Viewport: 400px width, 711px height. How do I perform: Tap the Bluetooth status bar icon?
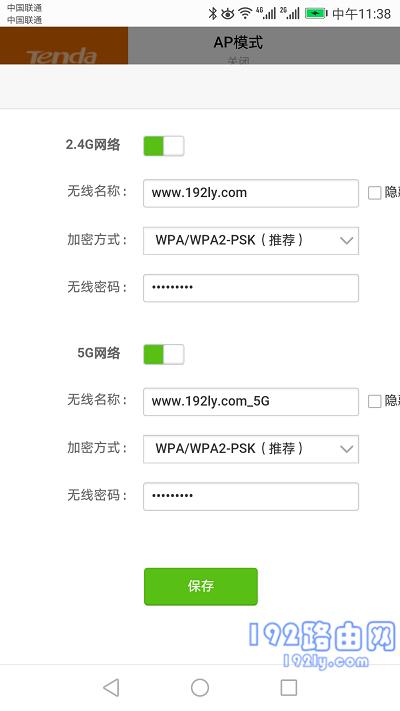point(213,13)
